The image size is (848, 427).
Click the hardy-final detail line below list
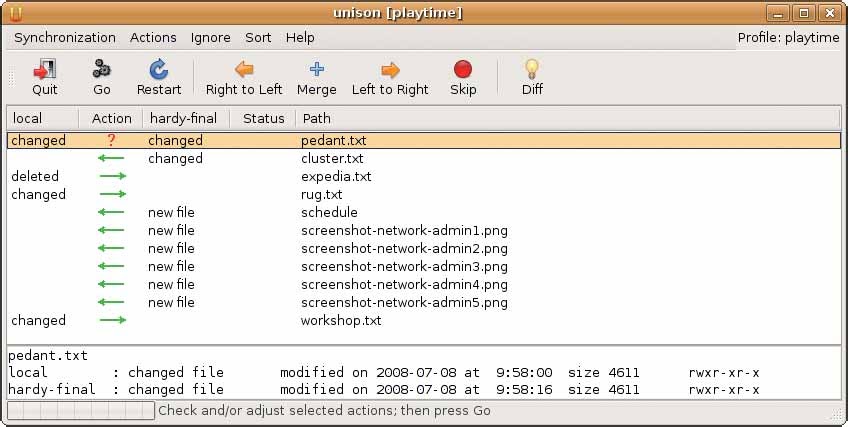coord(383,389)
